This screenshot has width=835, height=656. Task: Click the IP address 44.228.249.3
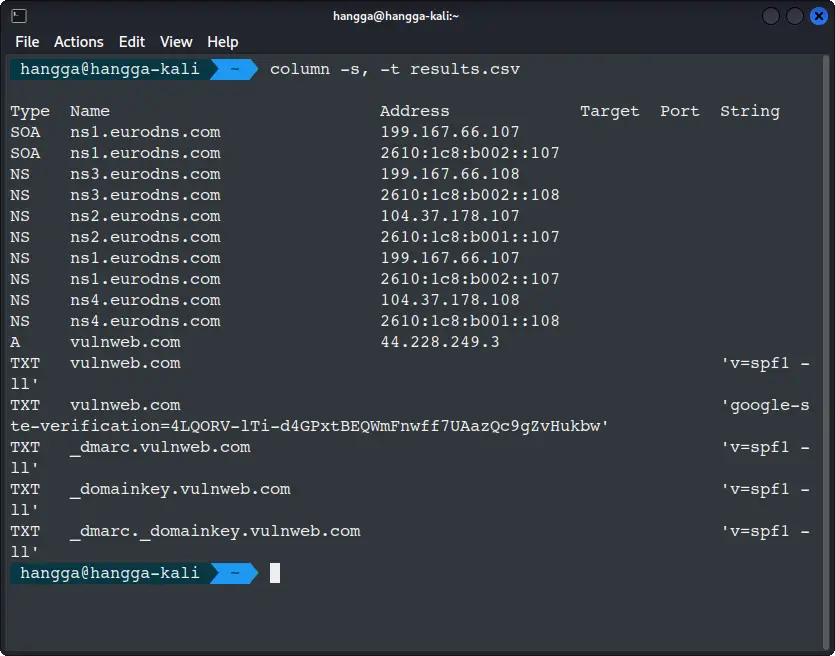[x=439, y=342]
